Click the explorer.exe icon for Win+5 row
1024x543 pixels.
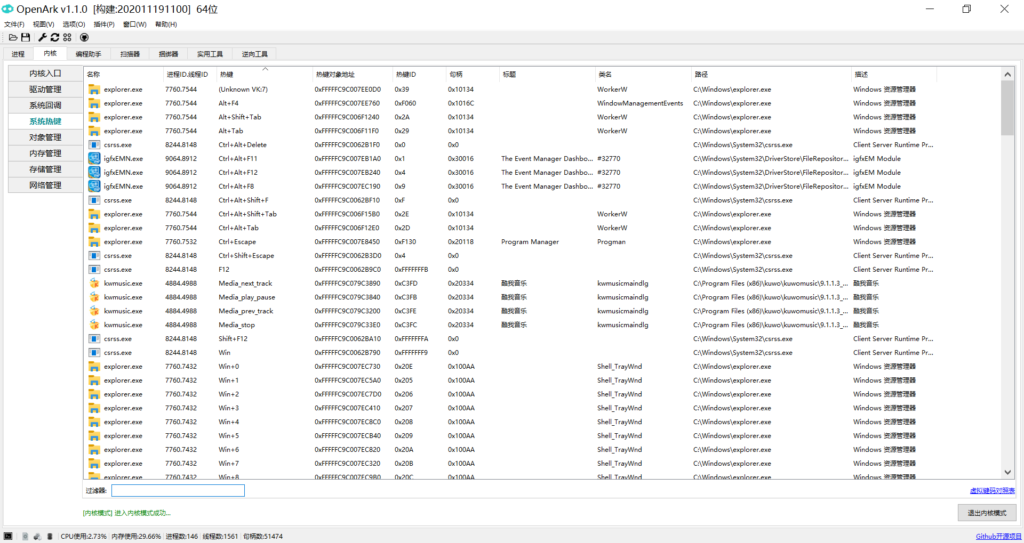[x=94, y=436]
